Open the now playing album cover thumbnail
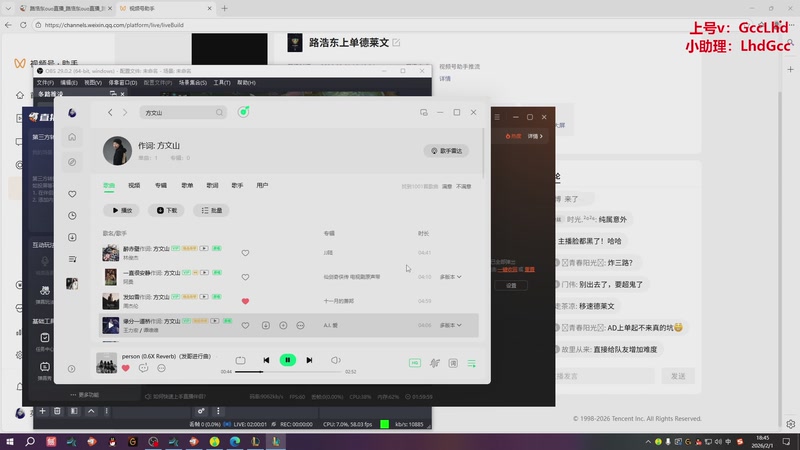Image resolution: width=800 pixels, height=450 pixels. 107,363
